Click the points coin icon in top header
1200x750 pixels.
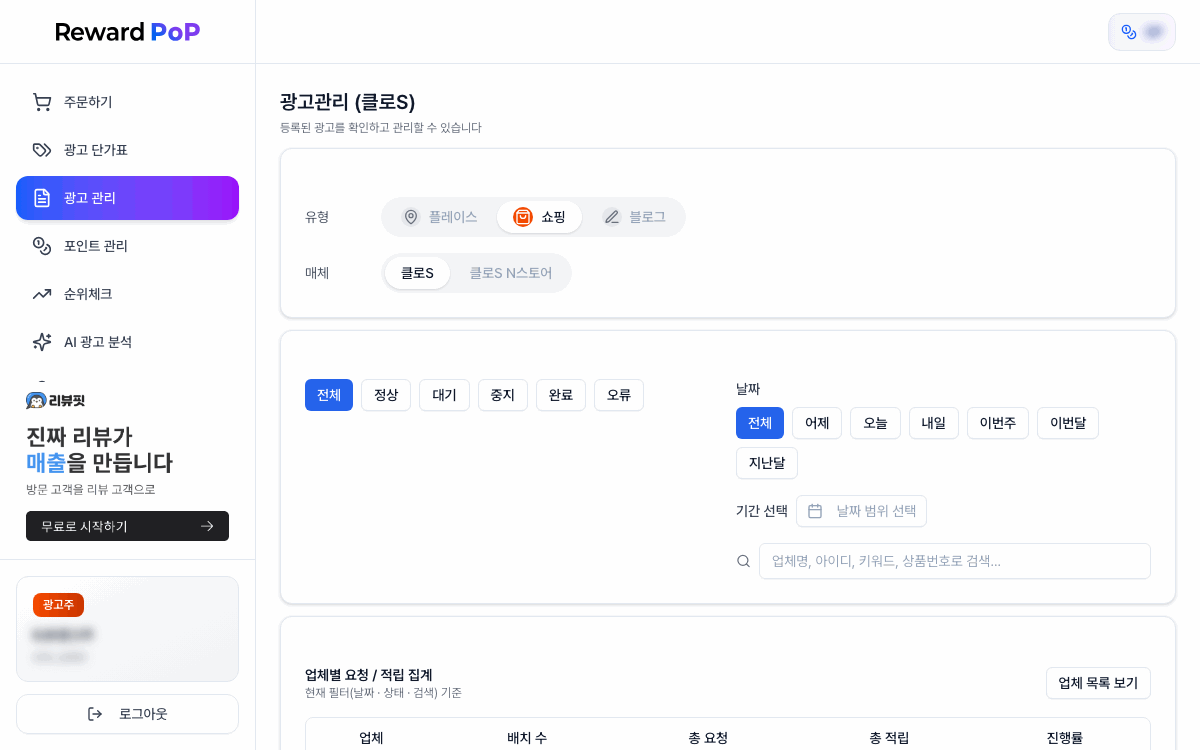(1129, 32)
